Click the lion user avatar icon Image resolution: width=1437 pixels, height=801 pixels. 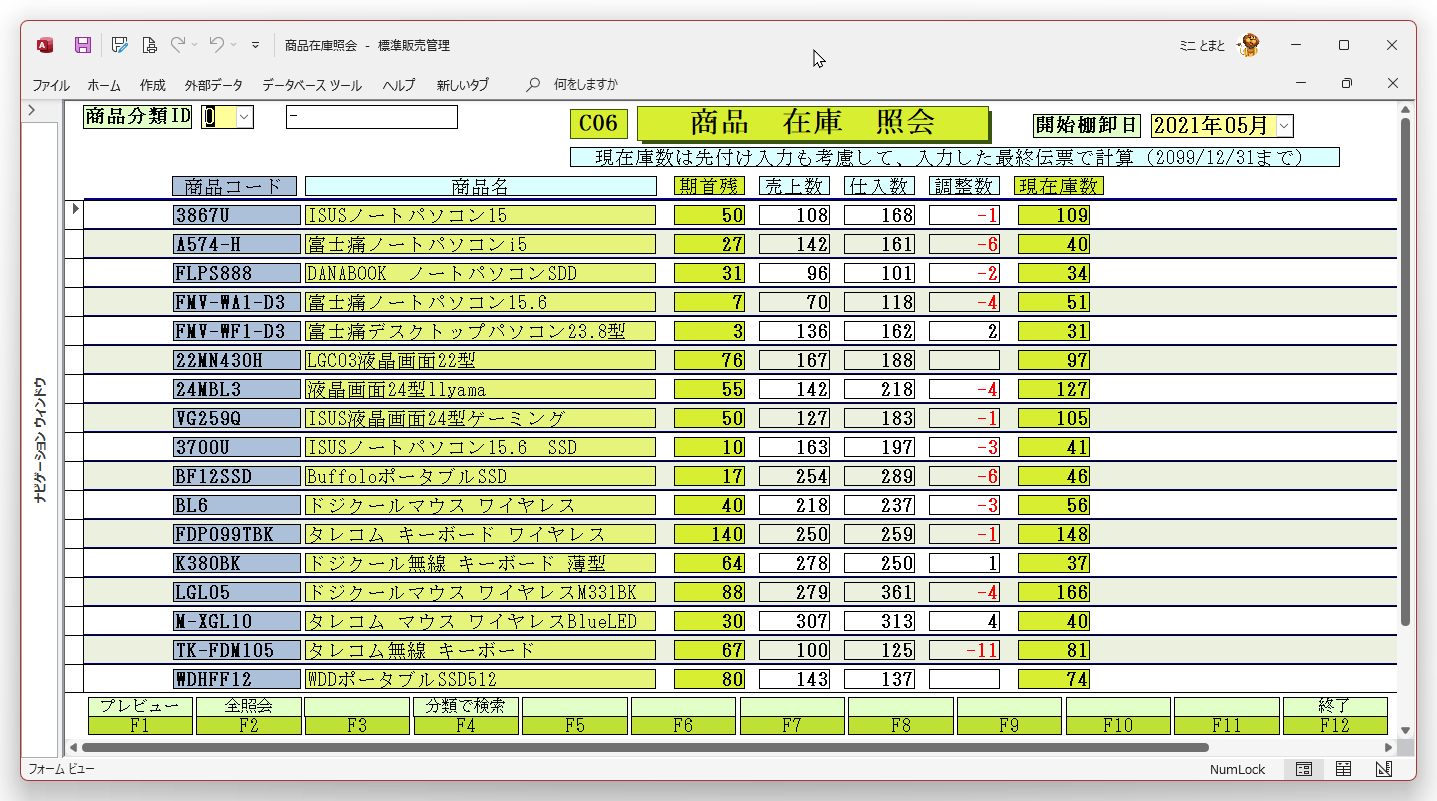[1248, 45]
